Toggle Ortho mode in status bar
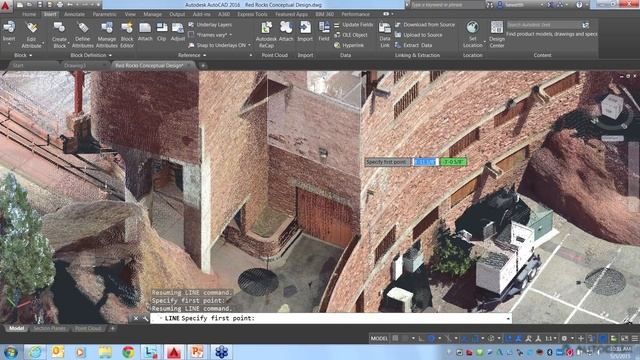 point(421,338)
